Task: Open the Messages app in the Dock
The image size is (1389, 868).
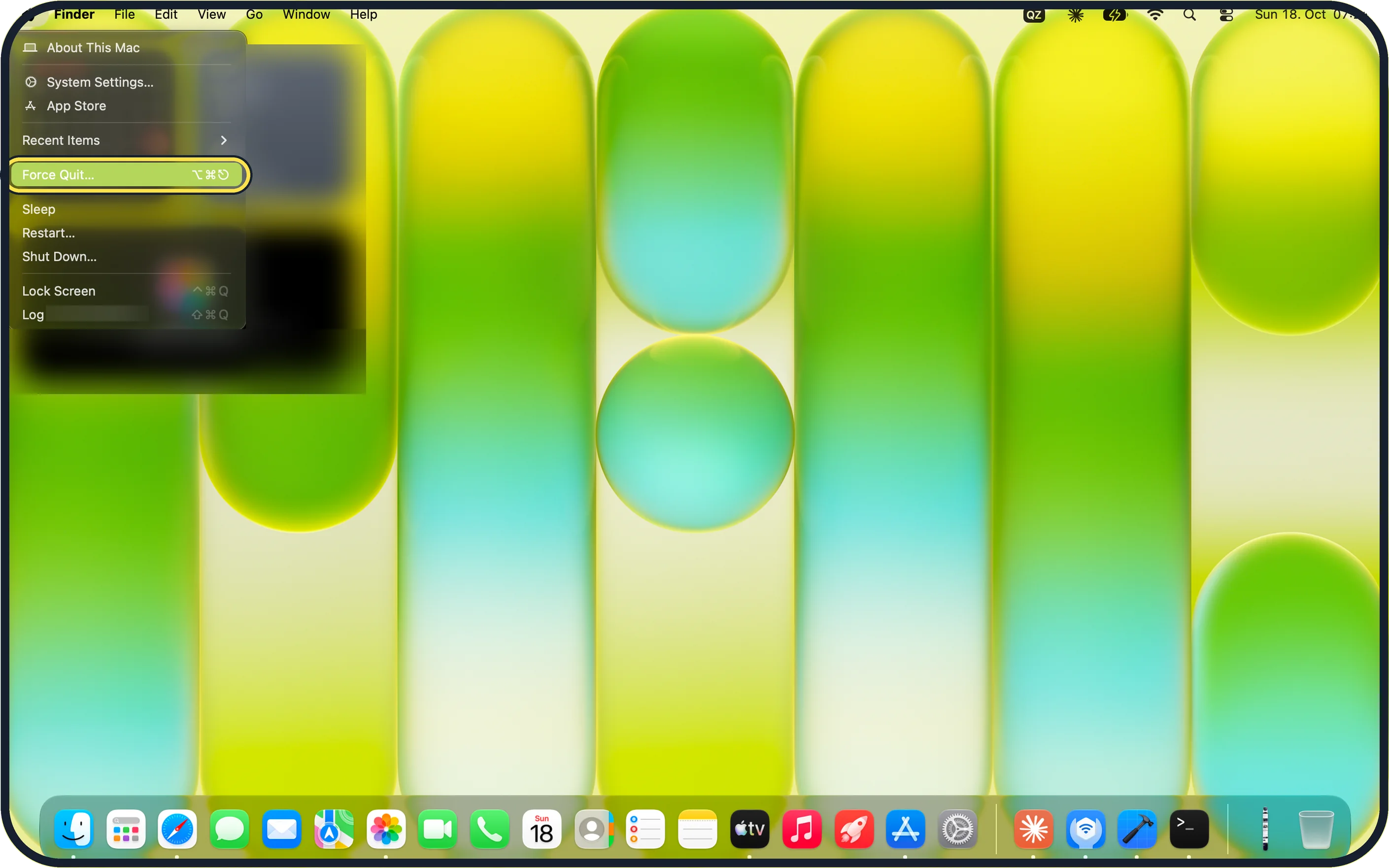Action: (230, 829)
